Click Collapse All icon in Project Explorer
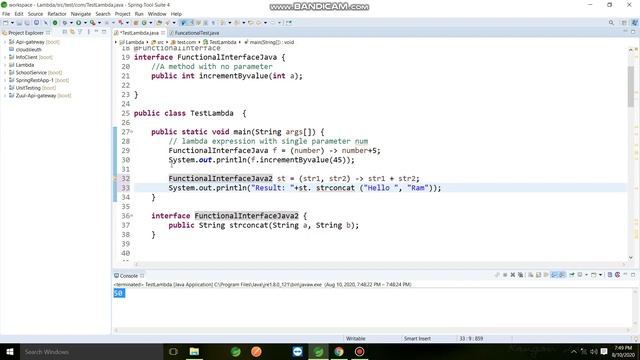This screenshot has height=360, width=640. click(x=64, y=32)
